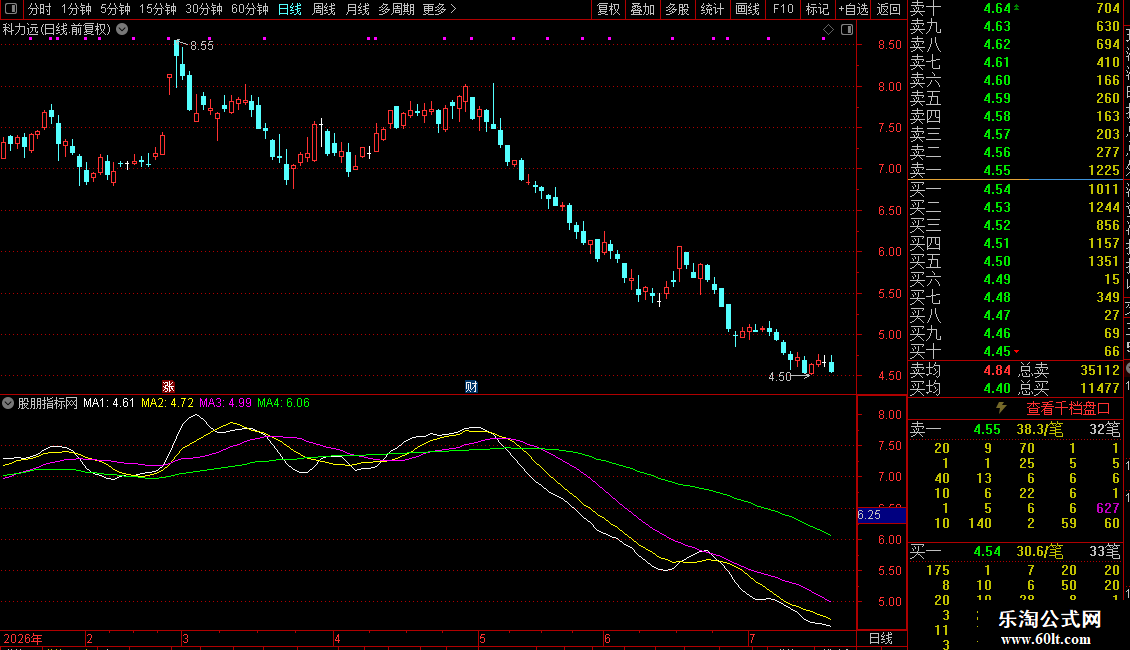This screenshot has height=650, width=1130.
Task: Click the 卖五 4.59 order row
Action: tap(1015, 99)
